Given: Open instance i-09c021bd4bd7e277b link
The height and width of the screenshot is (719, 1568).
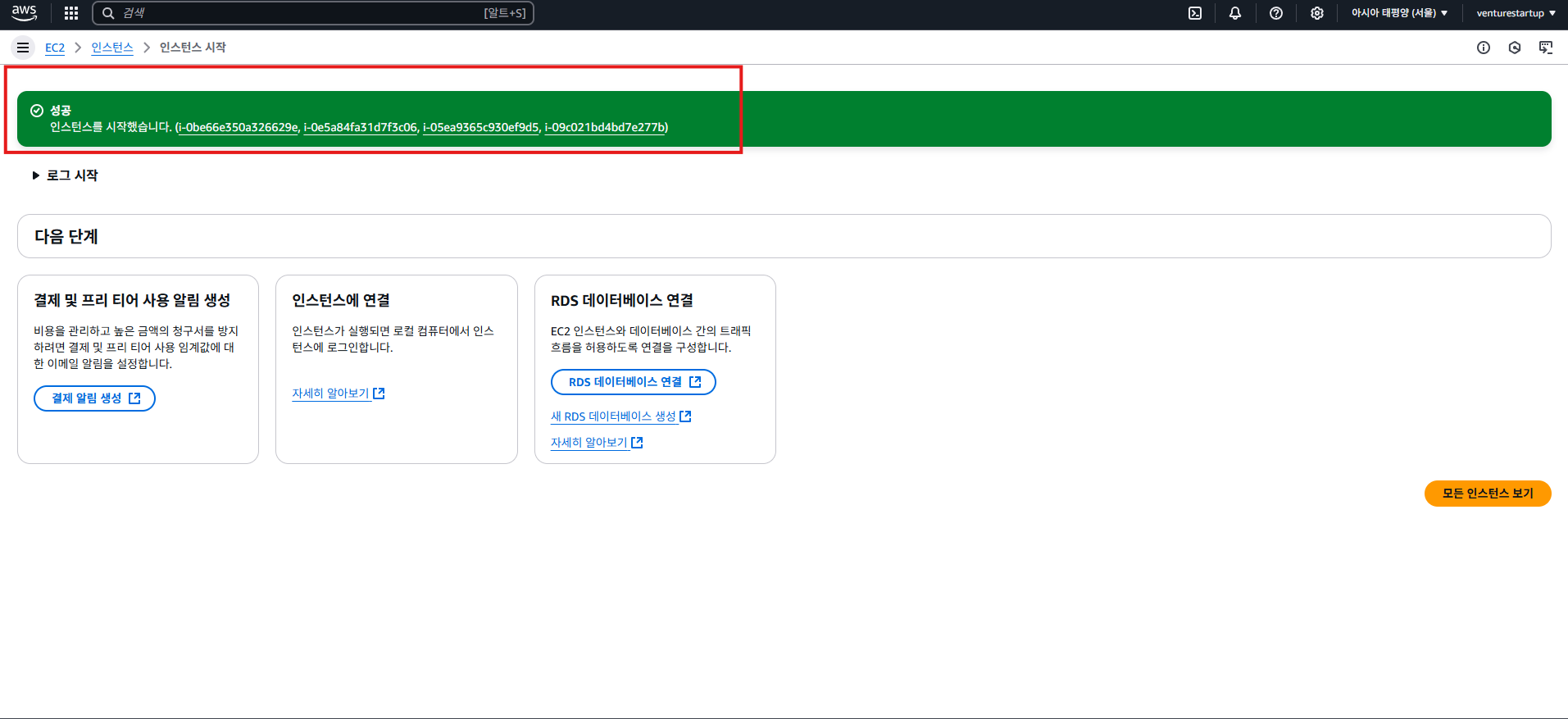Looking at the screenshot, I should pos(605,127).
